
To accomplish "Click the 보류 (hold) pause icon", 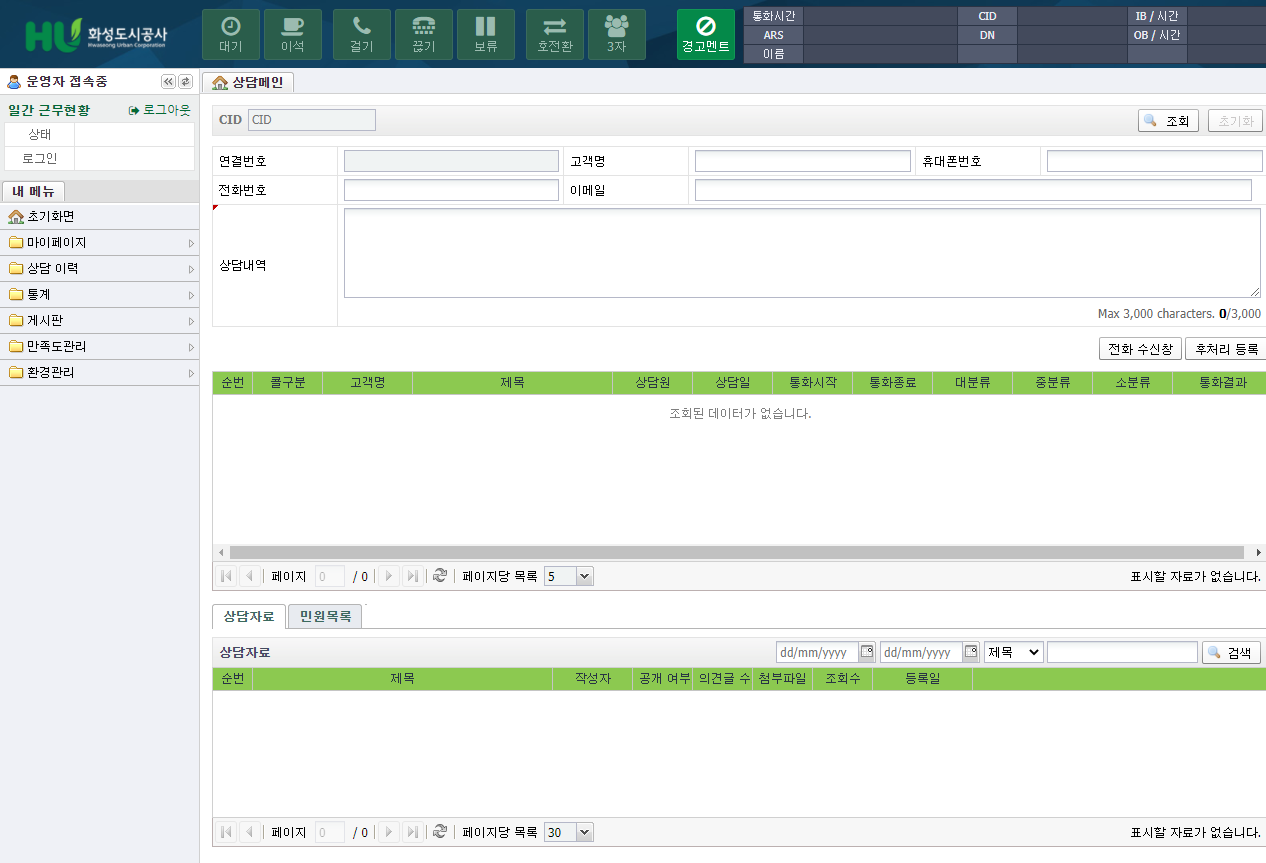I will pos(485,27).
